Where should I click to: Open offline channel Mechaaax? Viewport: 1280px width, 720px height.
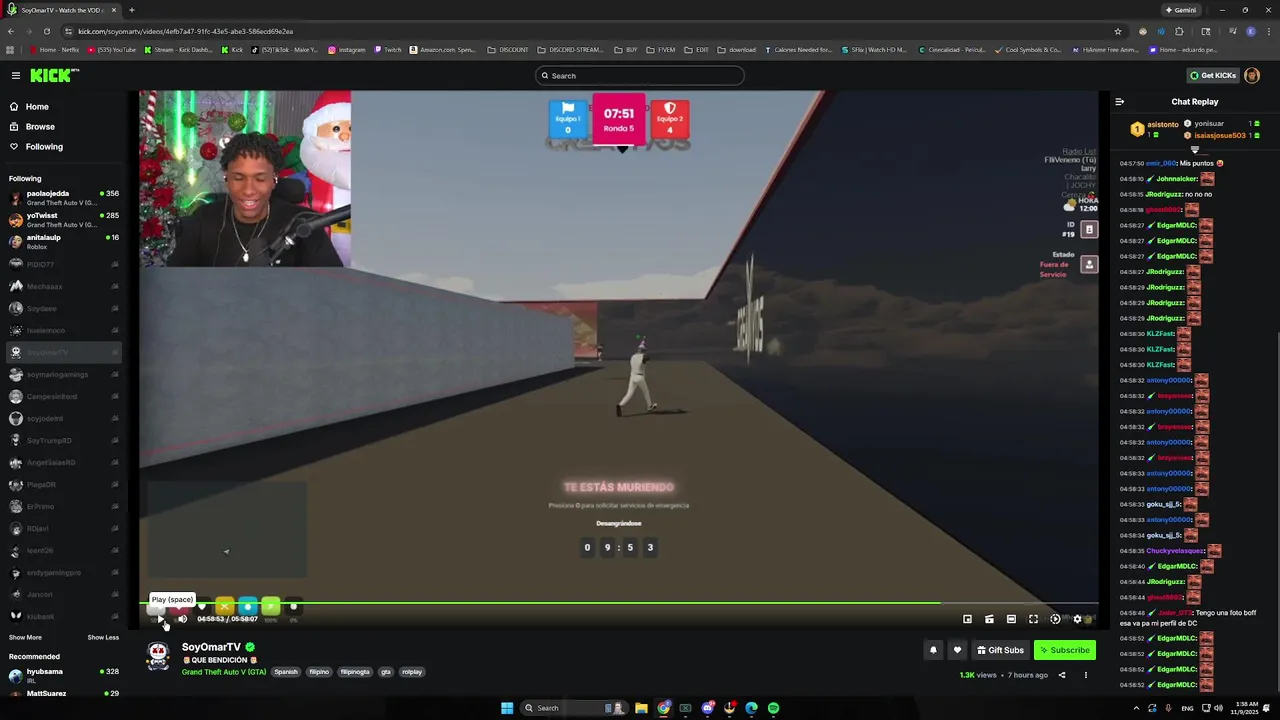(64, 286)
